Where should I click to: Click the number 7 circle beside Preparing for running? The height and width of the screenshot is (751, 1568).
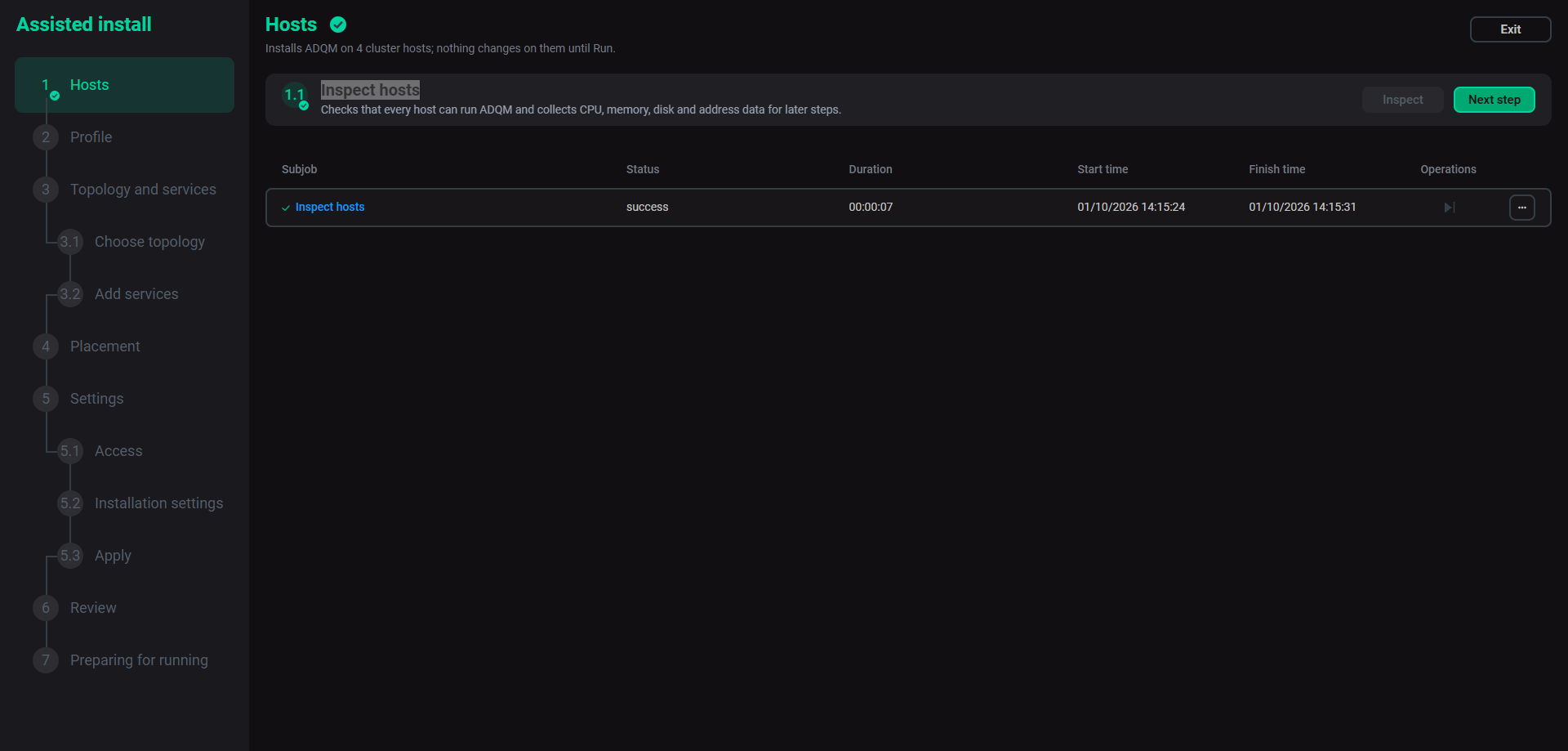(x=46, y=660)
